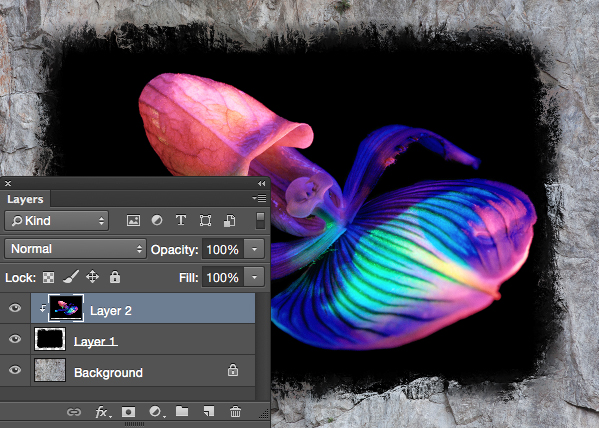The width and height of the screenshot is (599, 428).
Task: Hide Layer 2 with its eye icon
Action: coord(15,308)
